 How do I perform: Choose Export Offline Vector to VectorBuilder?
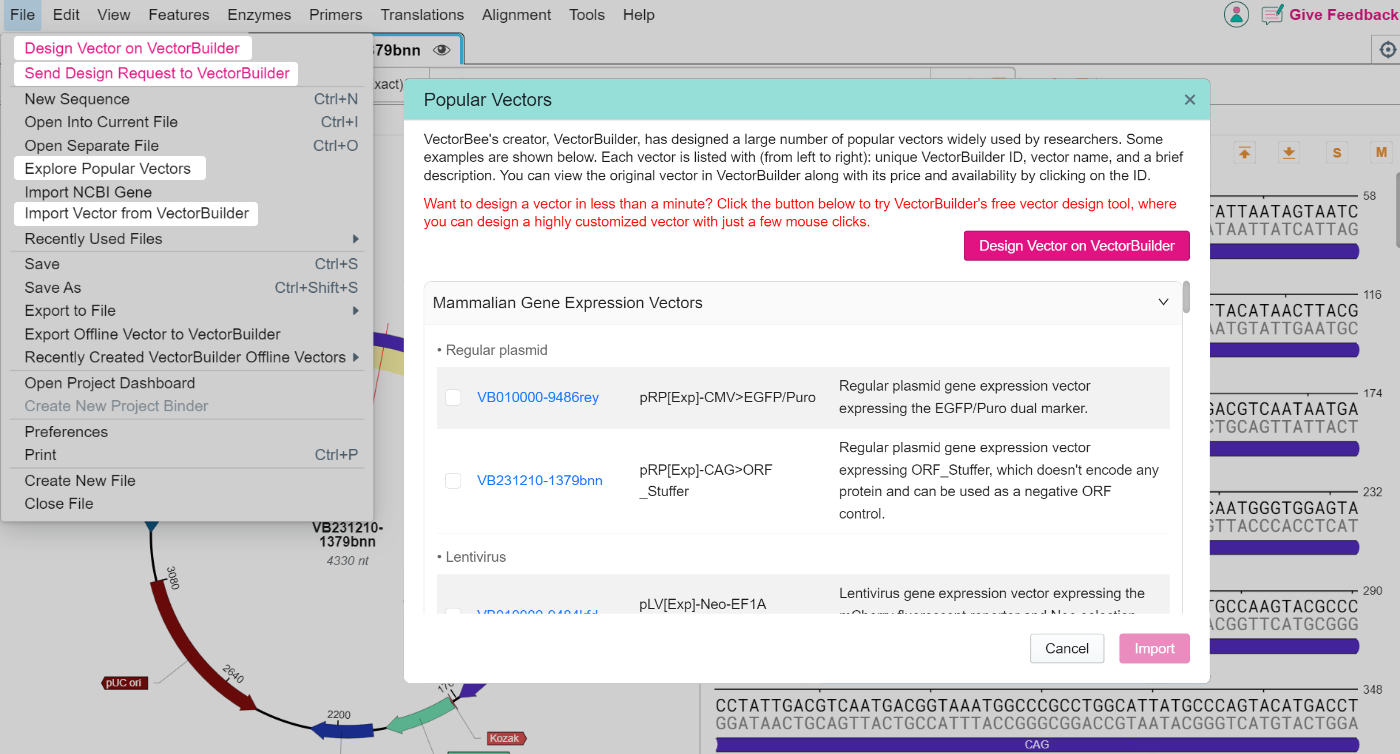pyautogui.click(x=187, y=334)
